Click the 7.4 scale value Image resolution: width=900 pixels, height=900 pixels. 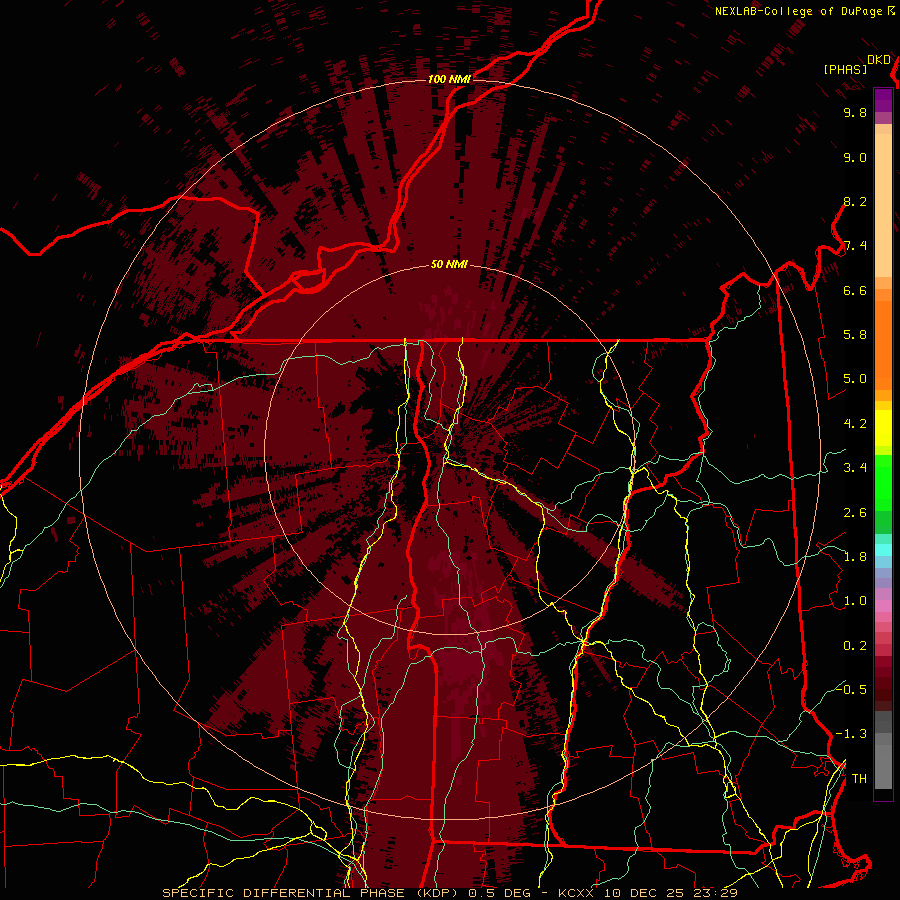[x=855, y=246]
